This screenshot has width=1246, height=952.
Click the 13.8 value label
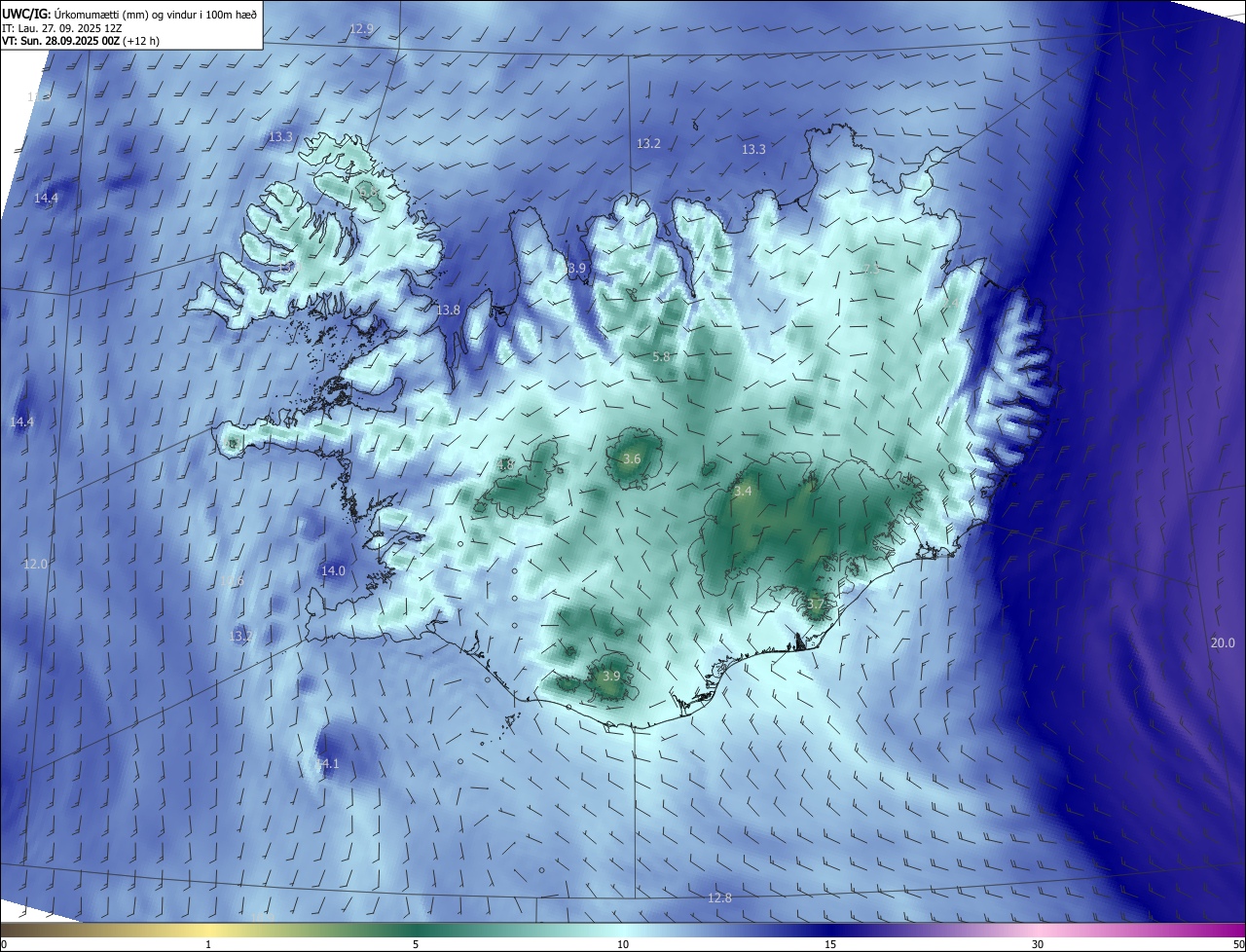coord(448,311)
